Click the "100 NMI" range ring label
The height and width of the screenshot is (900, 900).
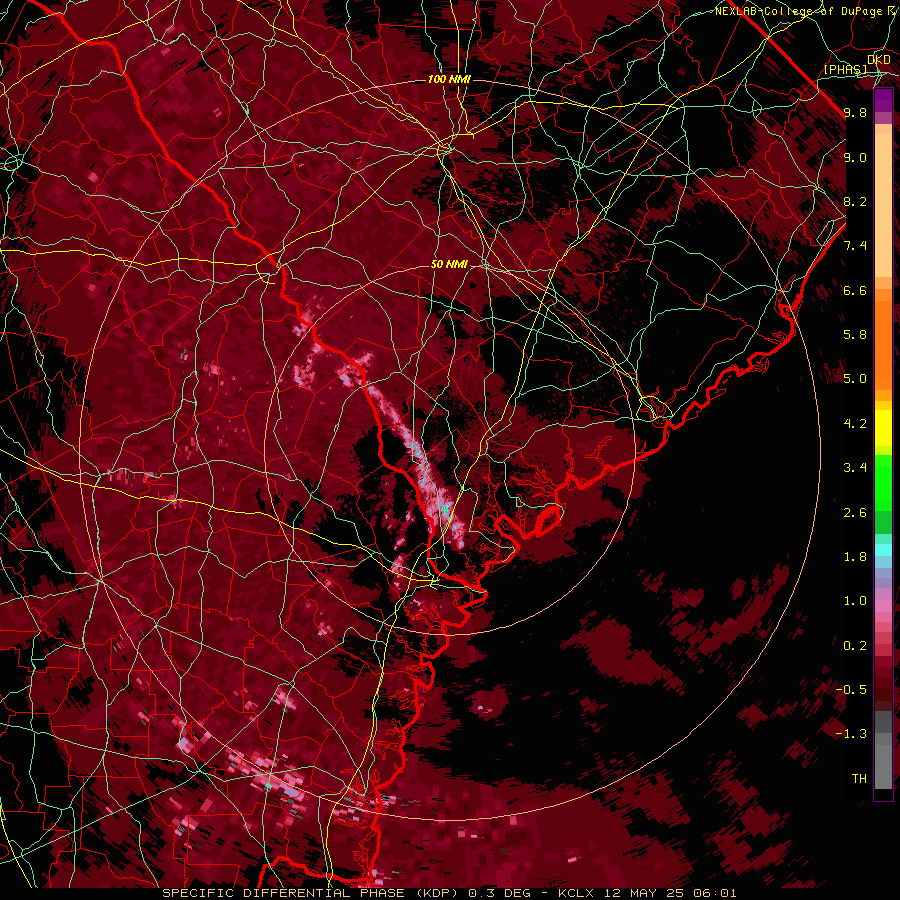[449, 79]
